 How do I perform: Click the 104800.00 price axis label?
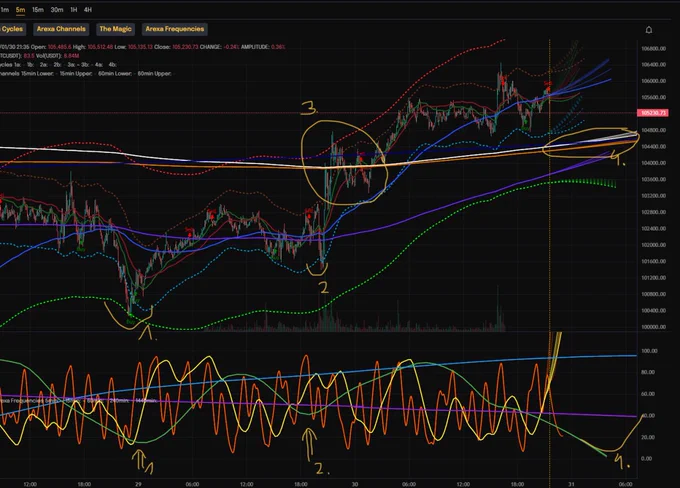654,130
